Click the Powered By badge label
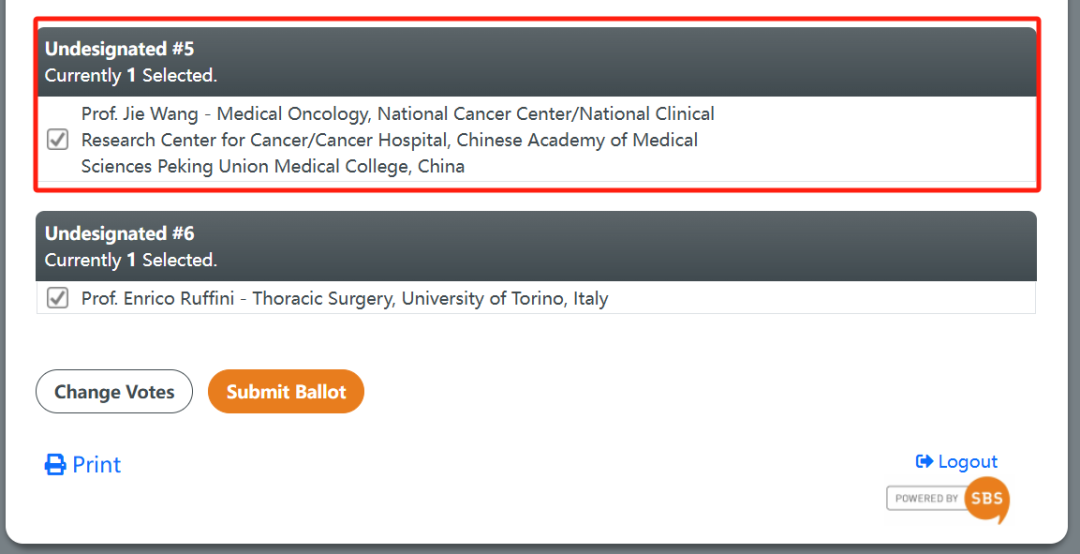1080x554 pixels. tap(926, 498)
